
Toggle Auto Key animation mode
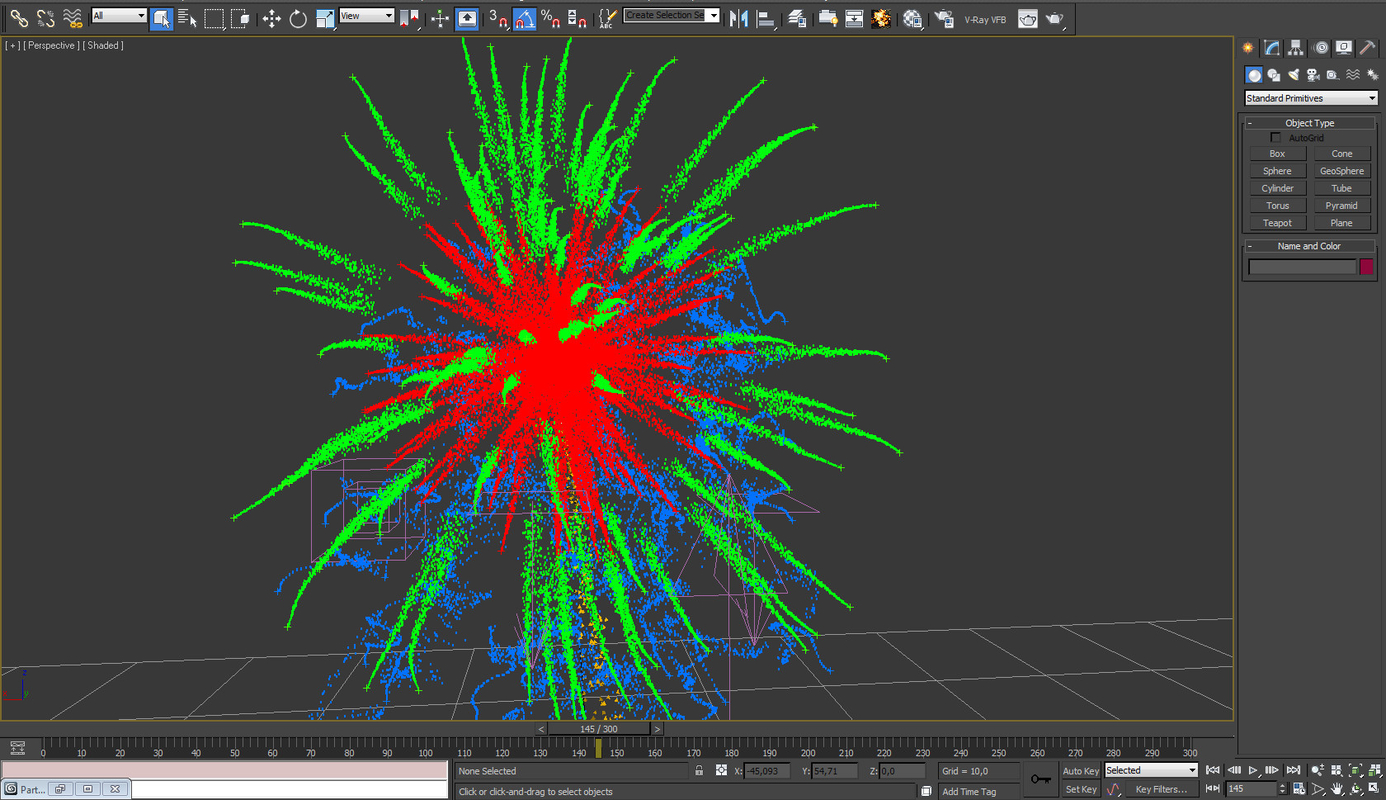tap(1080, 770)
